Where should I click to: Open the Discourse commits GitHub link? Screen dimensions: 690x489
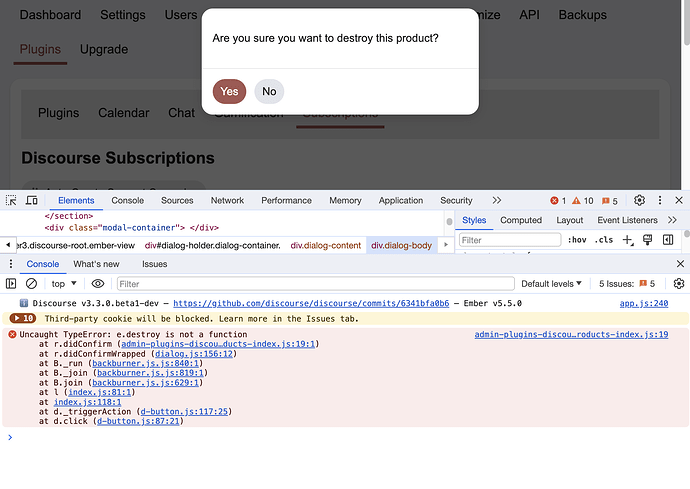pyautogui.click(x=311, y=304)
